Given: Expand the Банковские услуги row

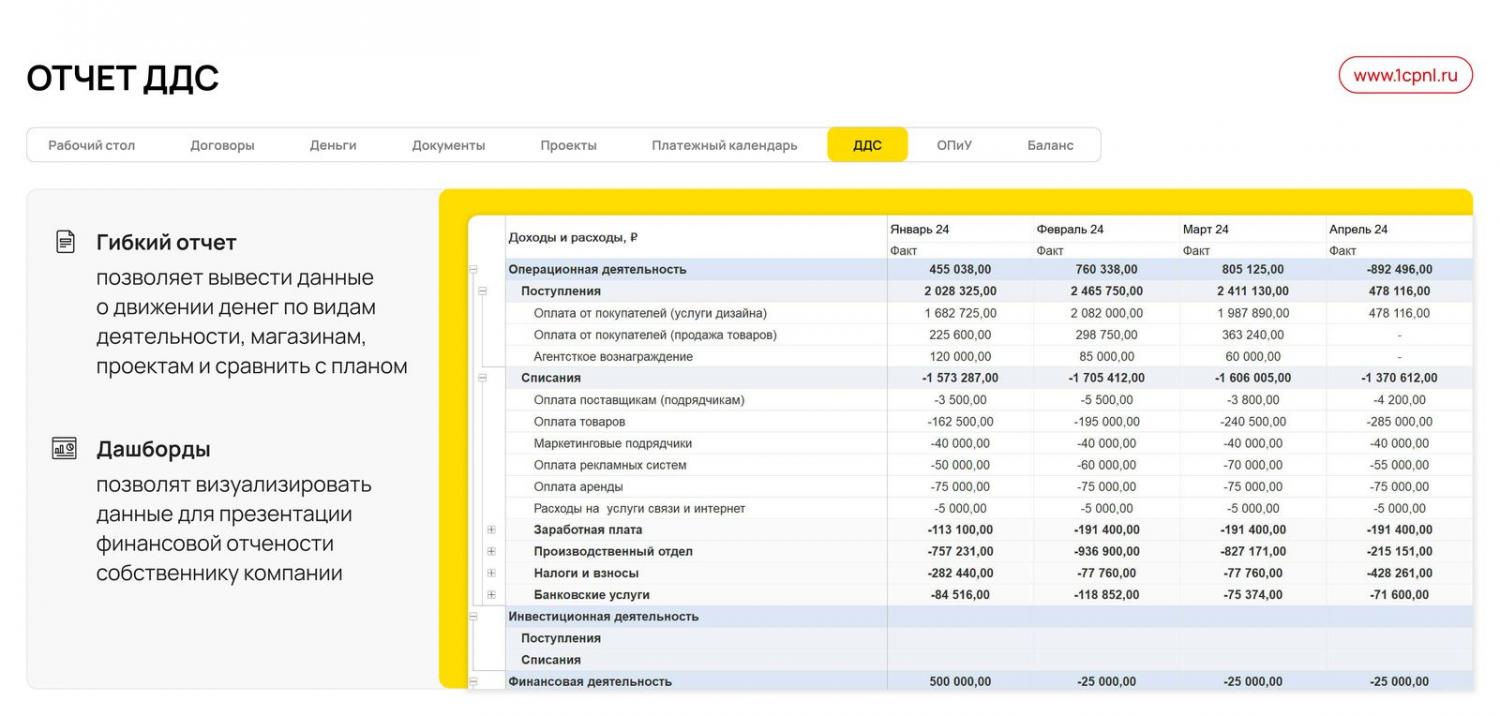Looking at the screenshot, I should pos(491,595).
